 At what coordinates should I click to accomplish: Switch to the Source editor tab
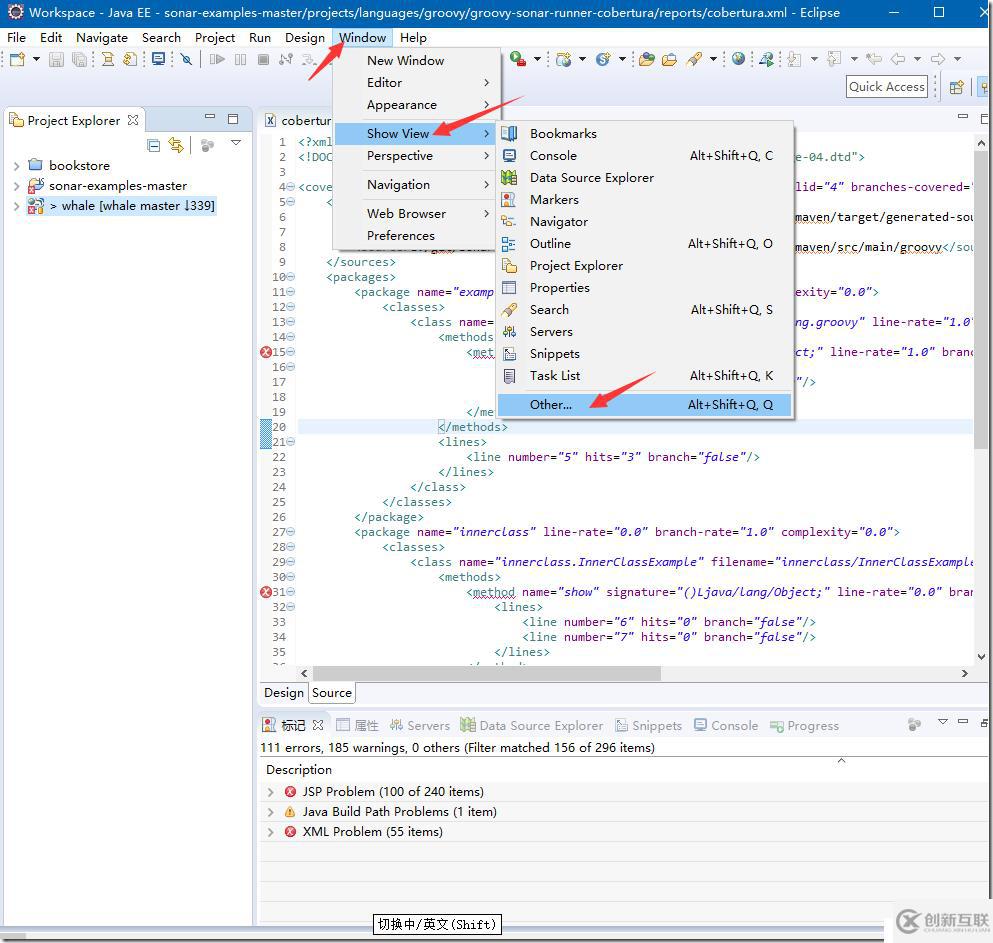[331, 693]
